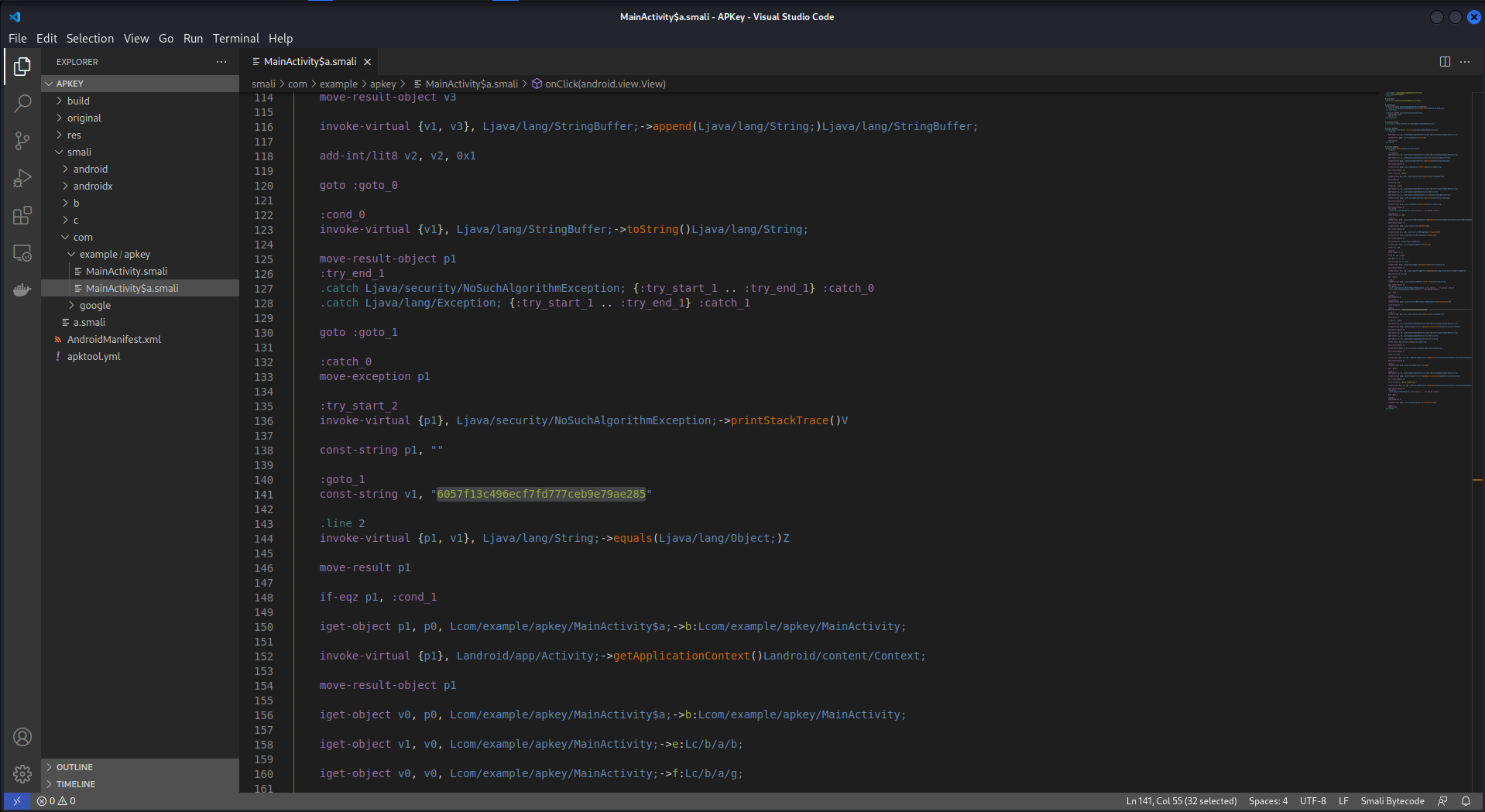Expand the google folder
Viewport: 1485px width, 812px height.
[140, 305]
